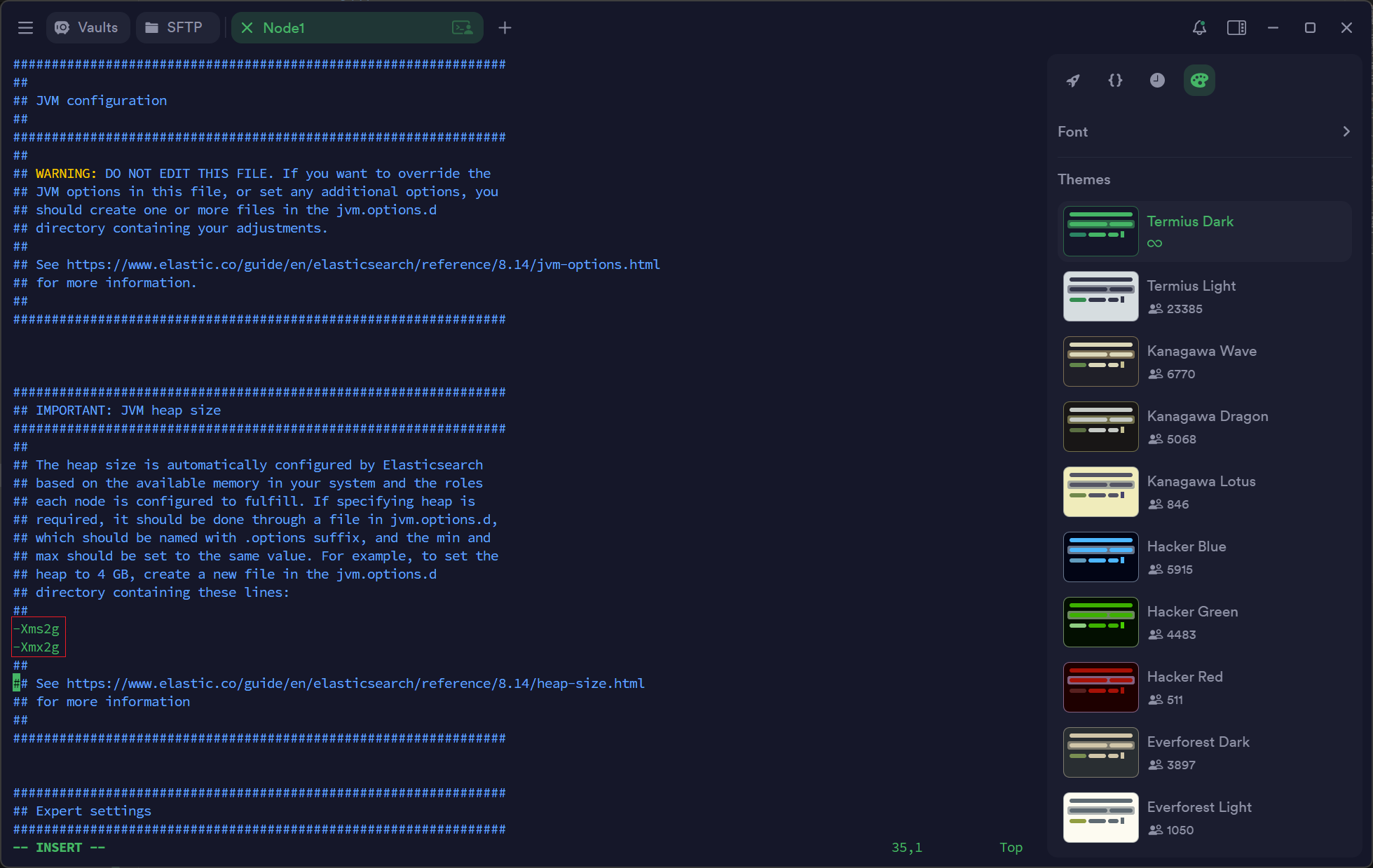Toggle the side panel layout icon

1236,28
